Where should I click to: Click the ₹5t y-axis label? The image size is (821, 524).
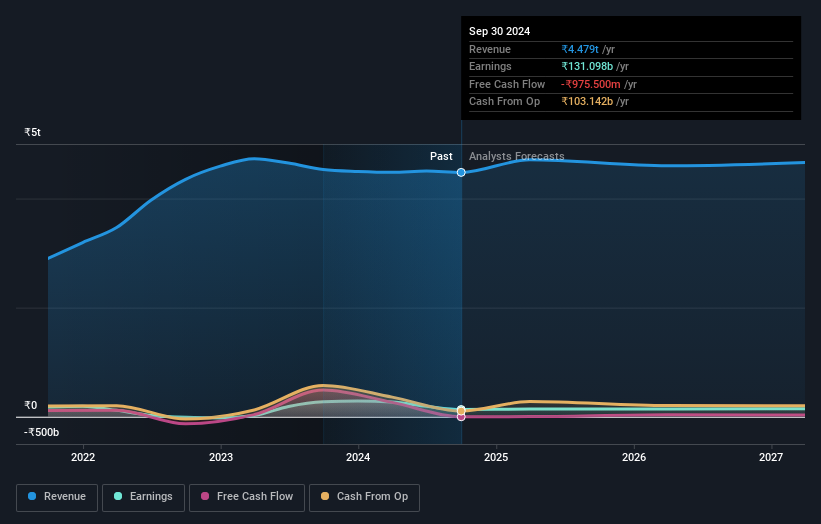point(32,132)
